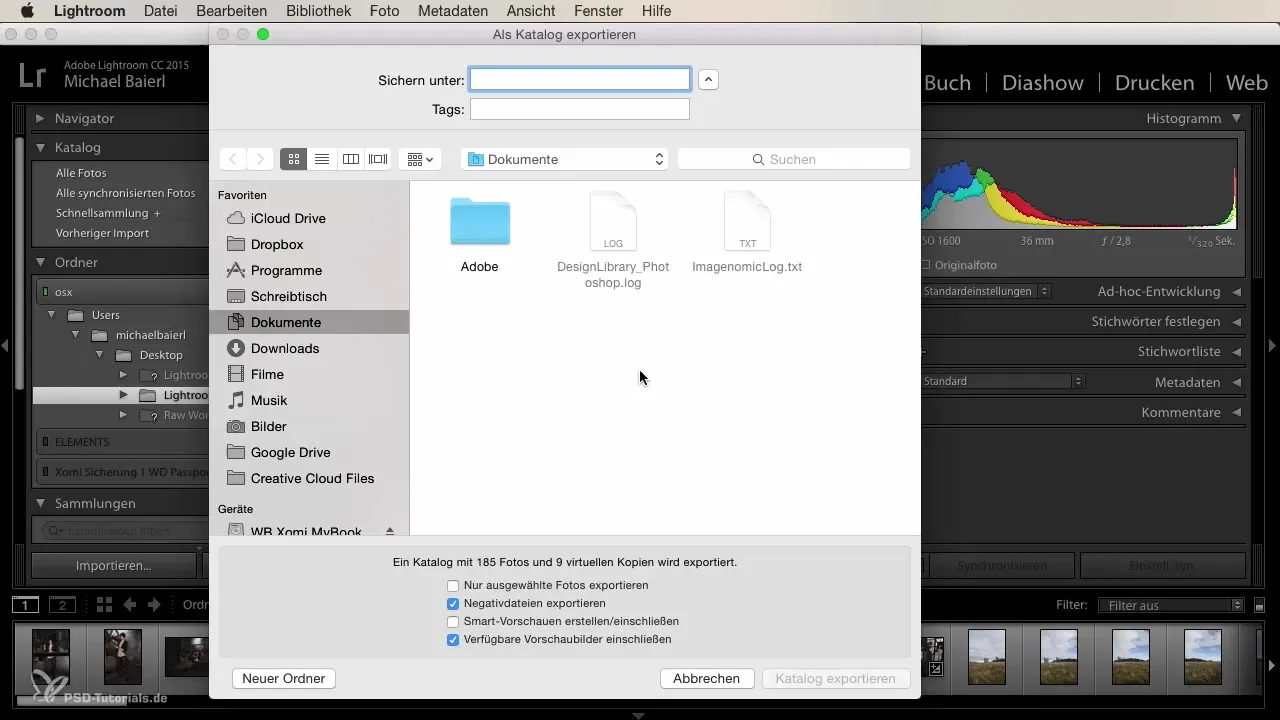Go to previous folder arrow in filmstrip bar

pos(130,605)
